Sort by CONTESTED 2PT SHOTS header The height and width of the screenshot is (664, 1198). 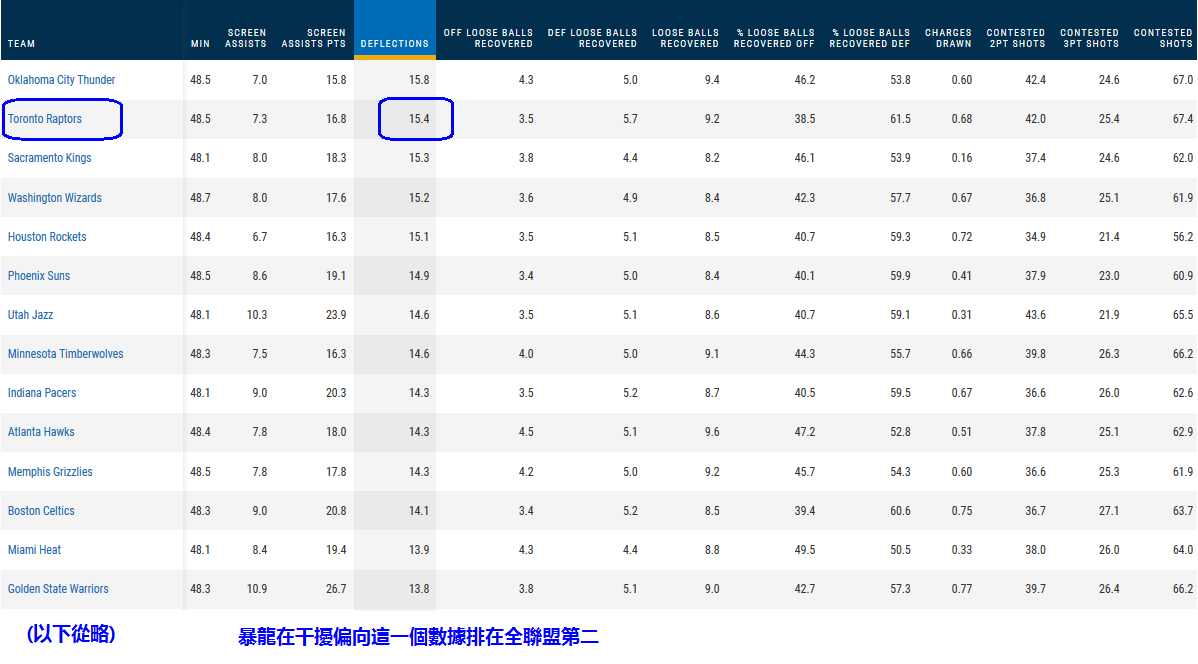click(1015, 38)
